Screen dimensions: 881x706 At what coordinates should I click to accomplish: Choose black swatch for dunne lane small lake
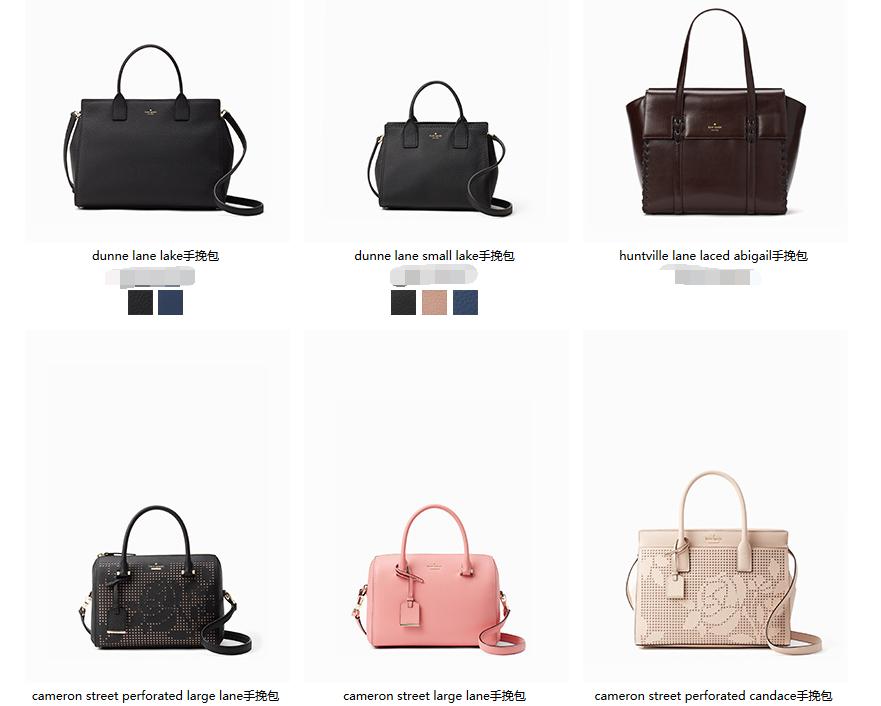pos(403,302)
